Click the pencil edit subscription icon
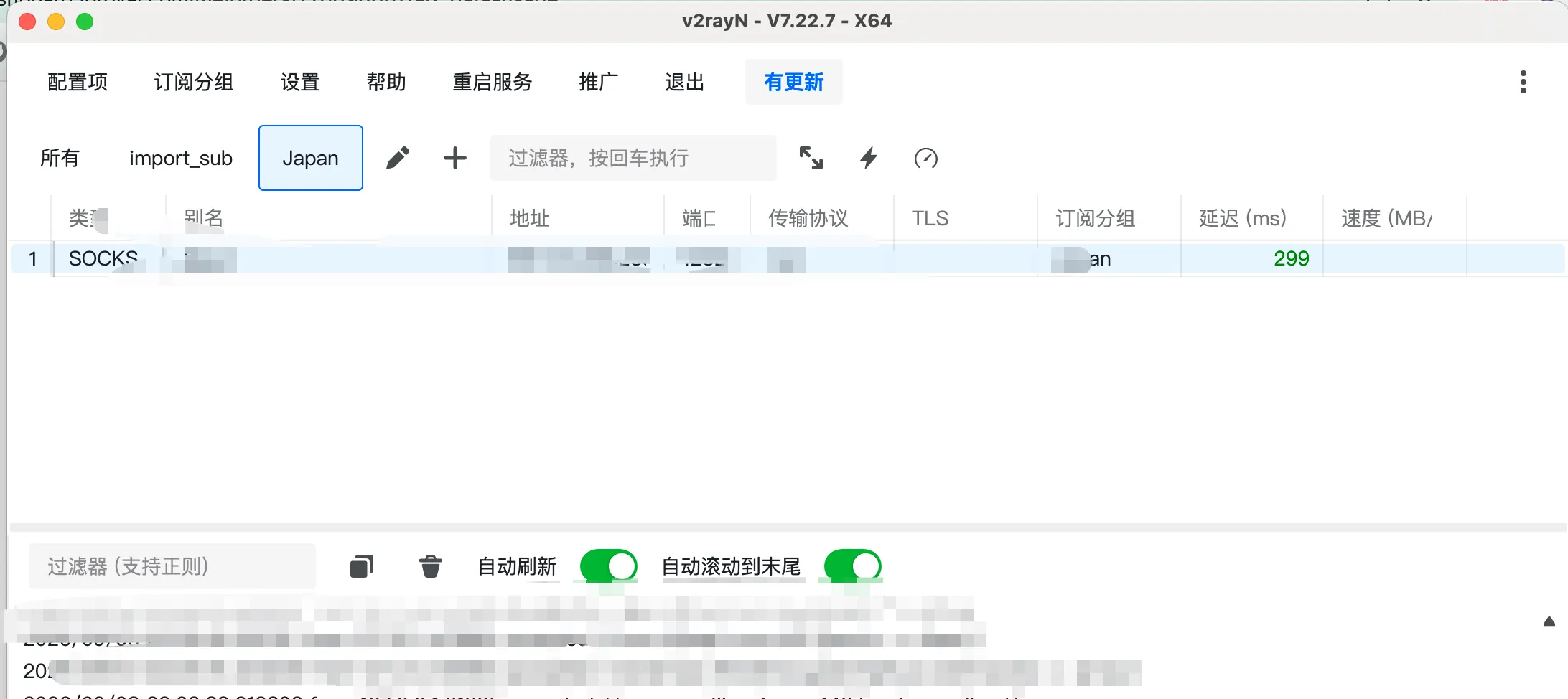 click(x=398, y=158)
